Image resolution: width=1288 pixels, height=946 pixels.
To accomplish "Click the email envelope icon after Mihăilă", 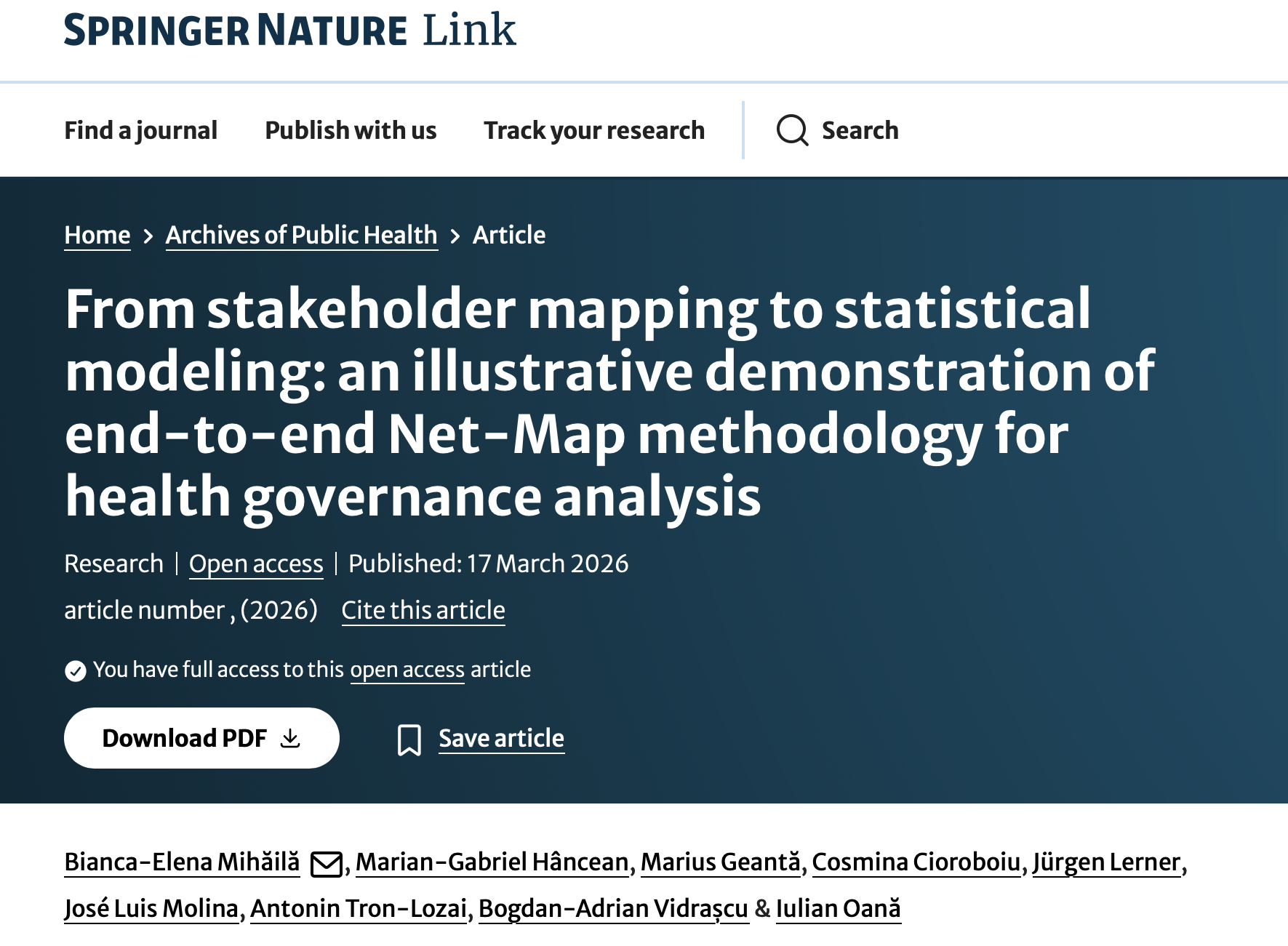I will click(x=327, y=865).
